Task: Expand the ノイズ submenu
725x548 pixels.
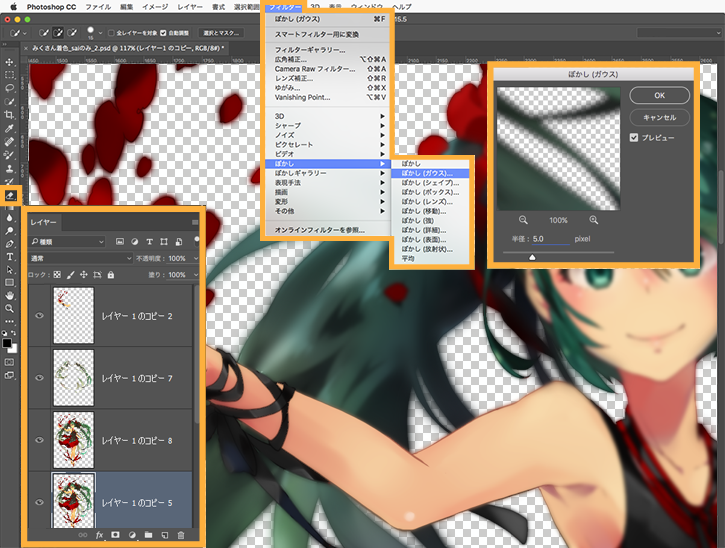Action: pos(327,135)
